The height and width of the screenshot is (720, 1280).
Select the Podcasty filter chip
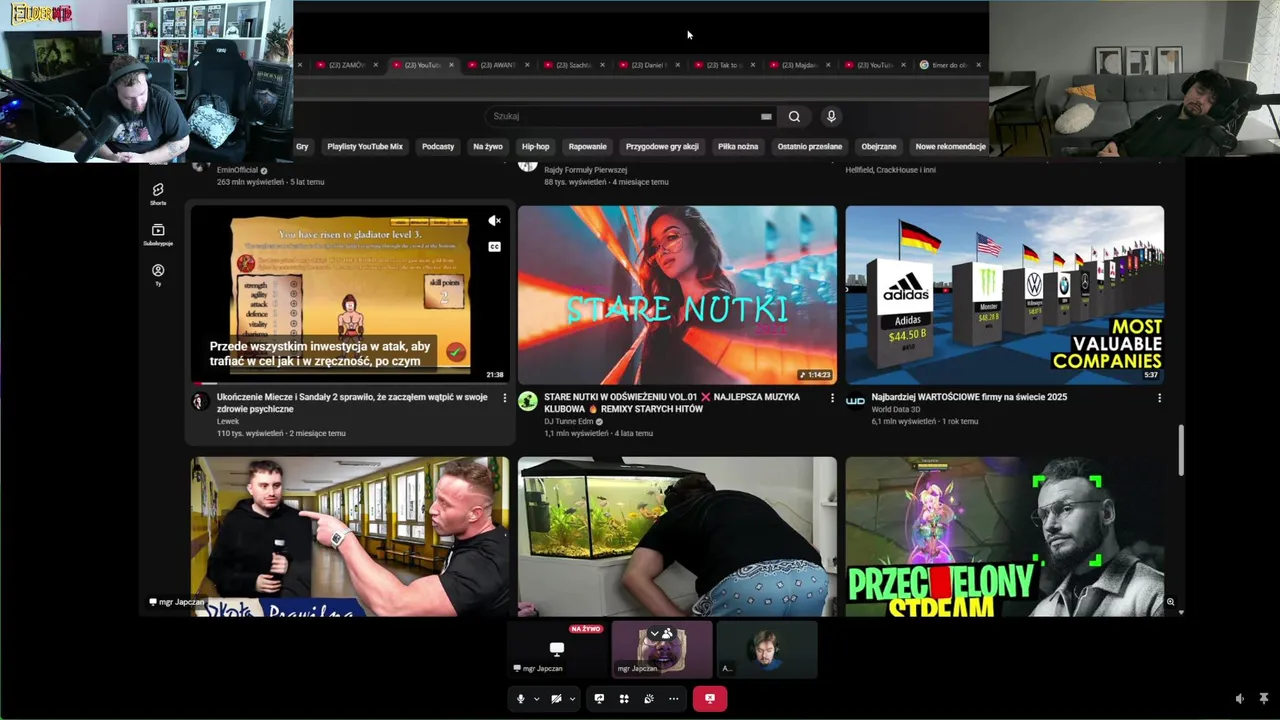(438, 146)
